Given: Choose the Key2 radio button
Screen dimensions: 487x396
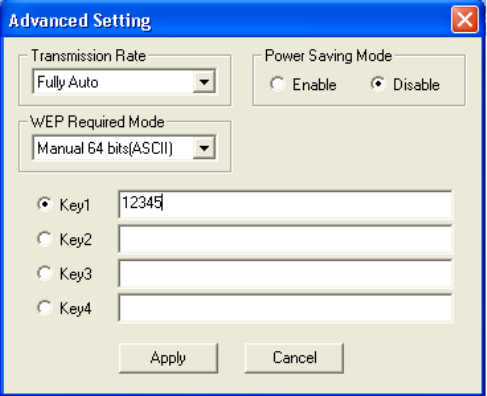Looking at the screenshot, I should (44, 239).
